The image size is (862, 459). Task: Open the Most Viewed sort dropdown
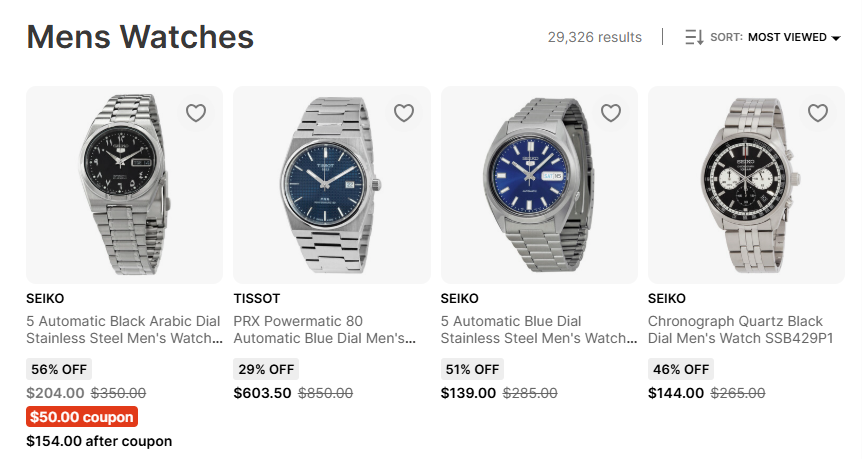pyautogui.click(x=787, y=37)
